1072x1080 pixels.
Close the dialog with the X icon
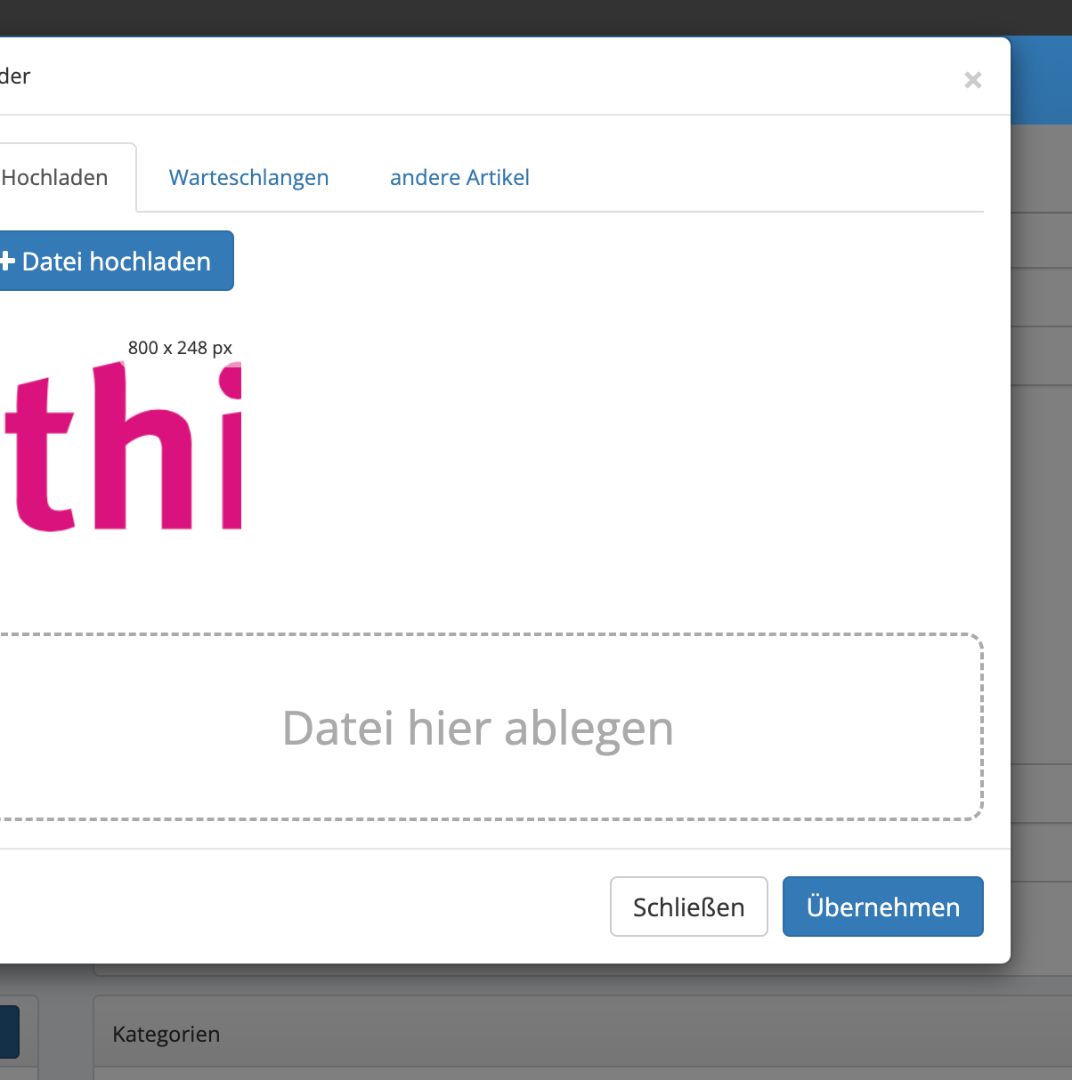point(972,80)
